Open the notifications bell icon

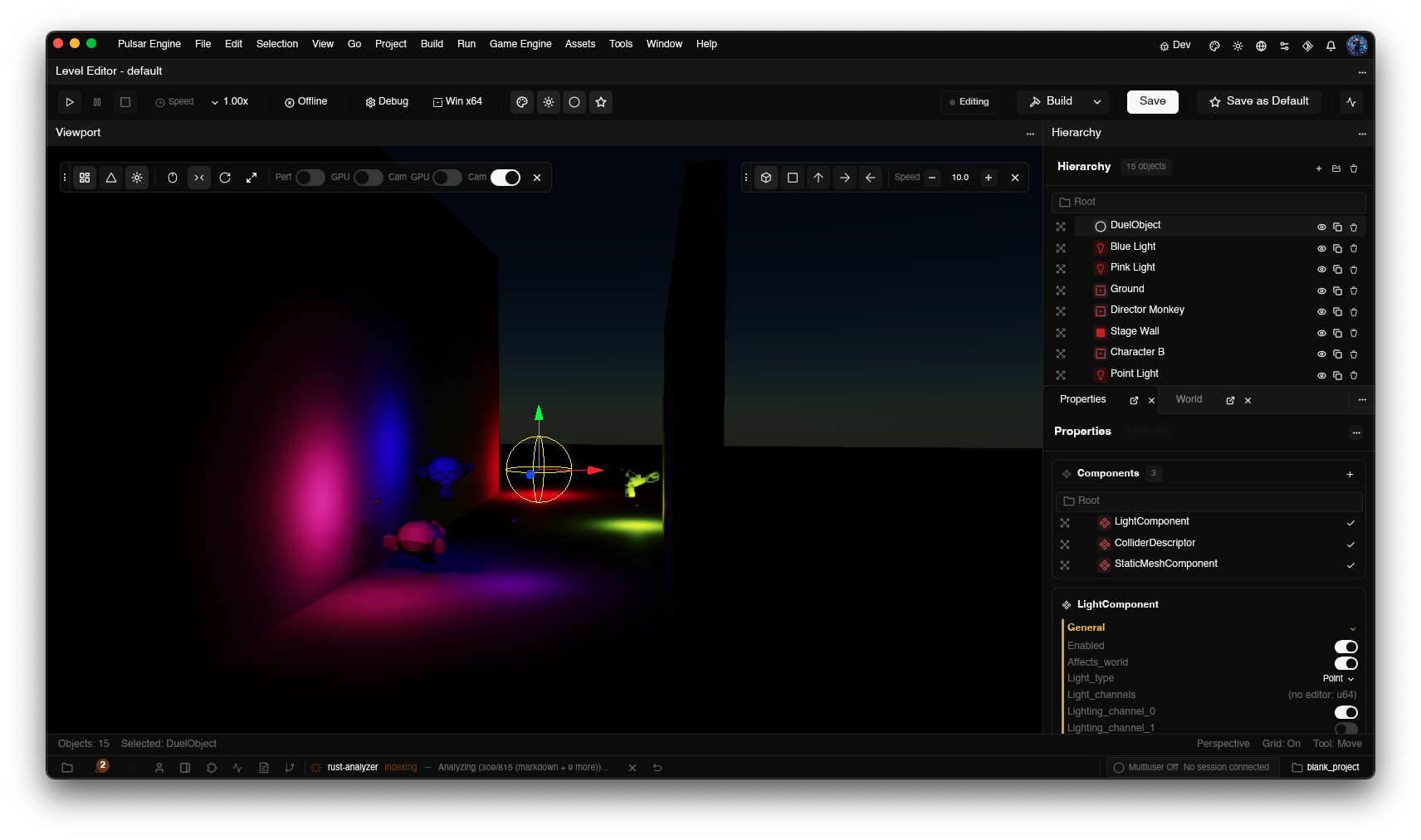[1331, 46]
